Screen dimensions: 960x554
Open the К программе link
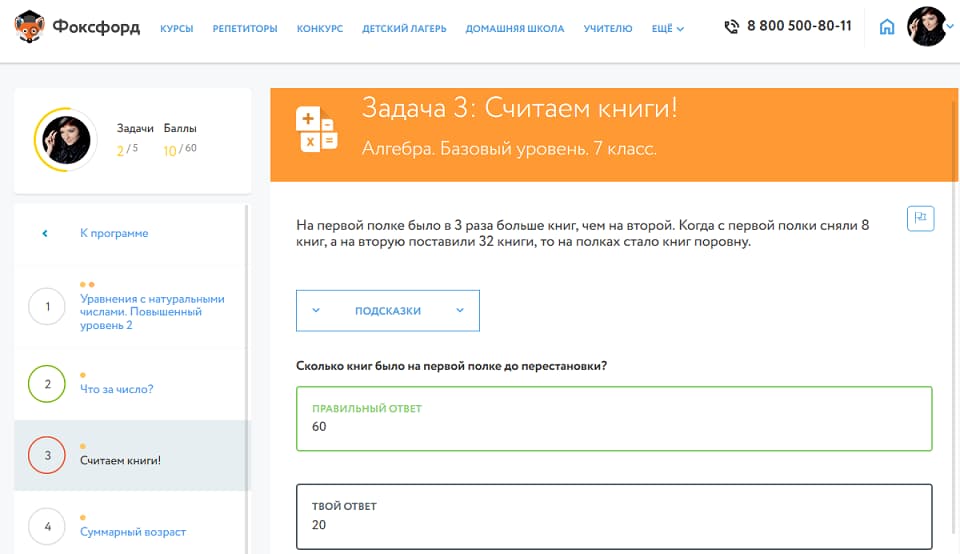click(114, 233)
